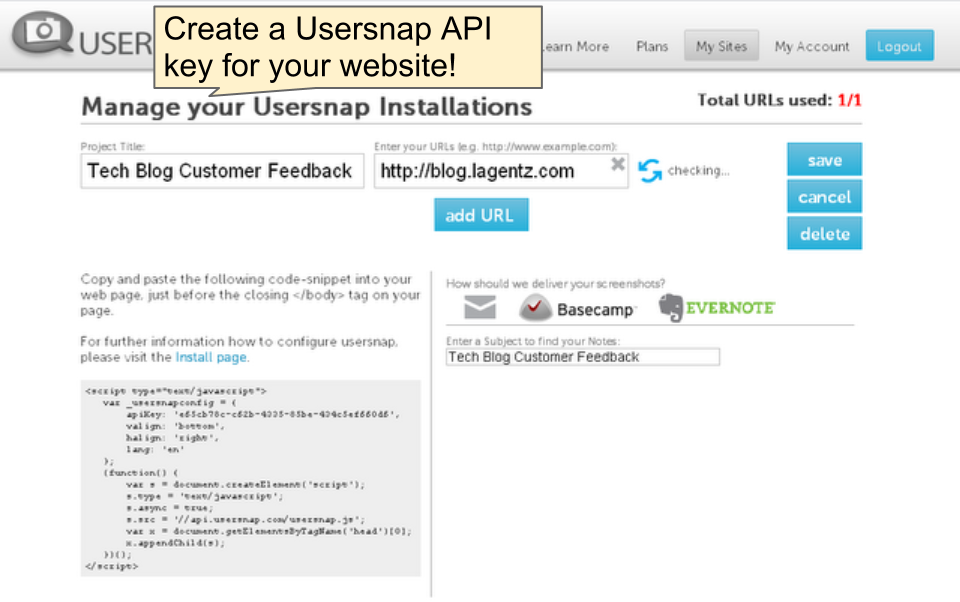Screen dimensions: 960x602
Task: Click the Manage your Usersnap Installations heading
Action: [307, 107]
